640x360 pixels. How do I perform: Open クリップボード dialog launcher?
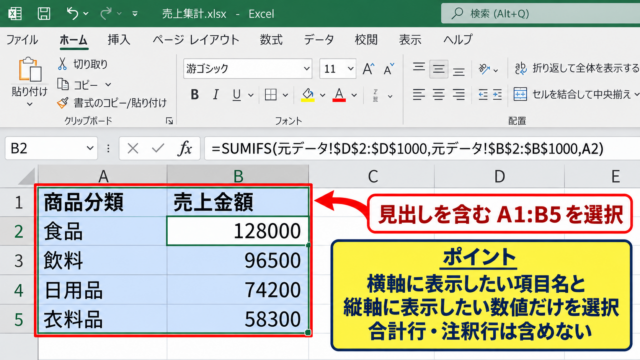click(169, 121)
